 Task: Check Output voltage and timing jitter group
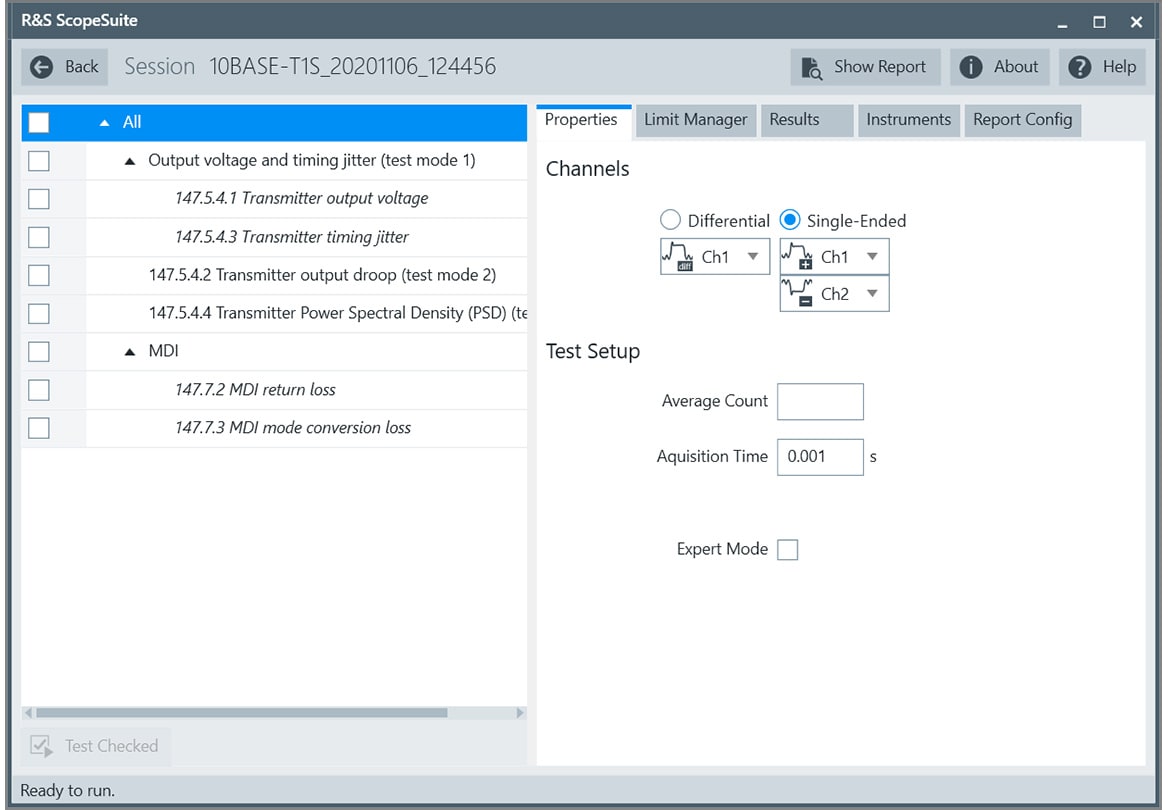coord(39,160)
